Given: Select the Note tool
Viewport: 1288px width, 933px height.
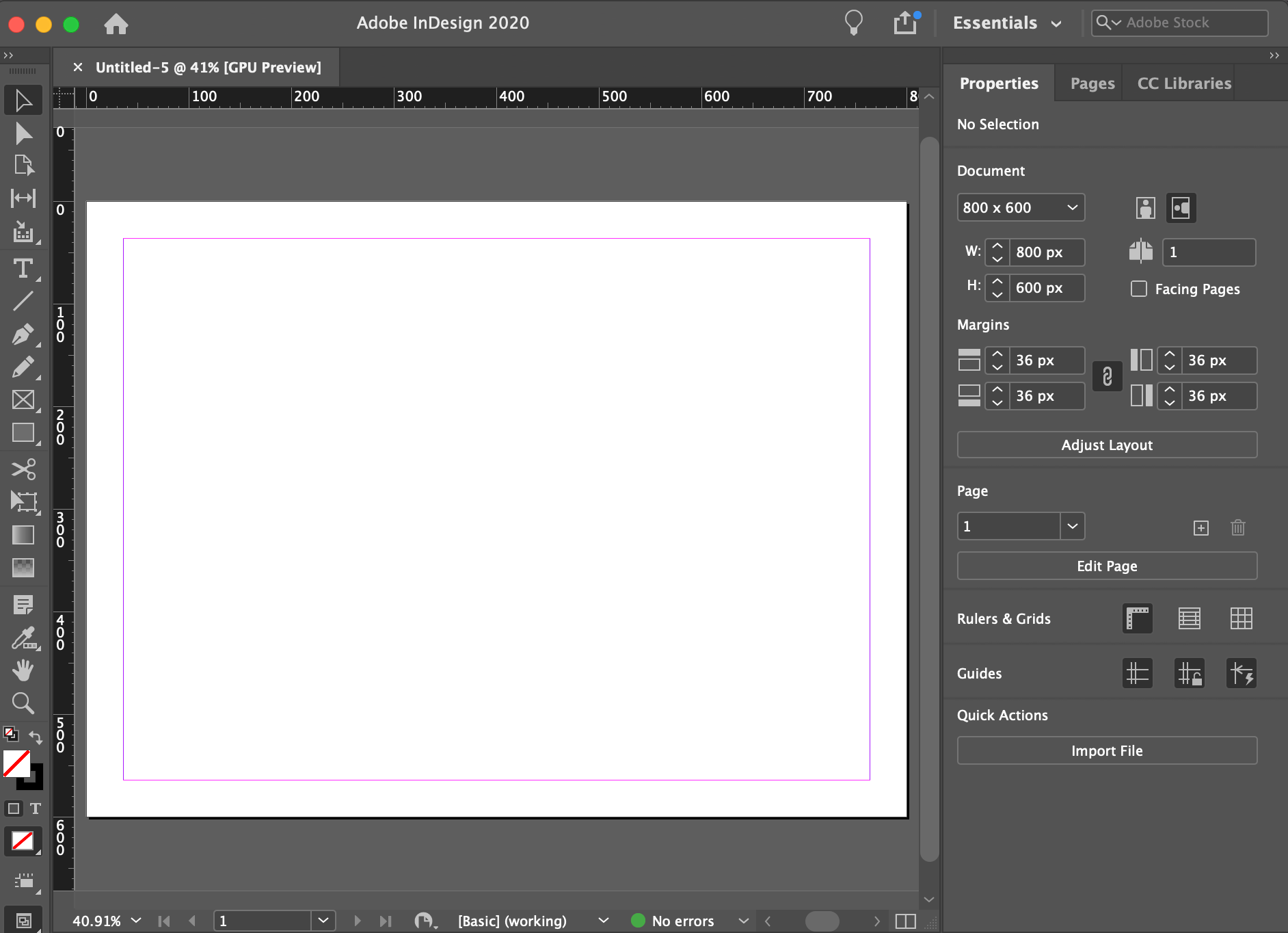Looking at the screenshot, I should (x=23, y=605).
